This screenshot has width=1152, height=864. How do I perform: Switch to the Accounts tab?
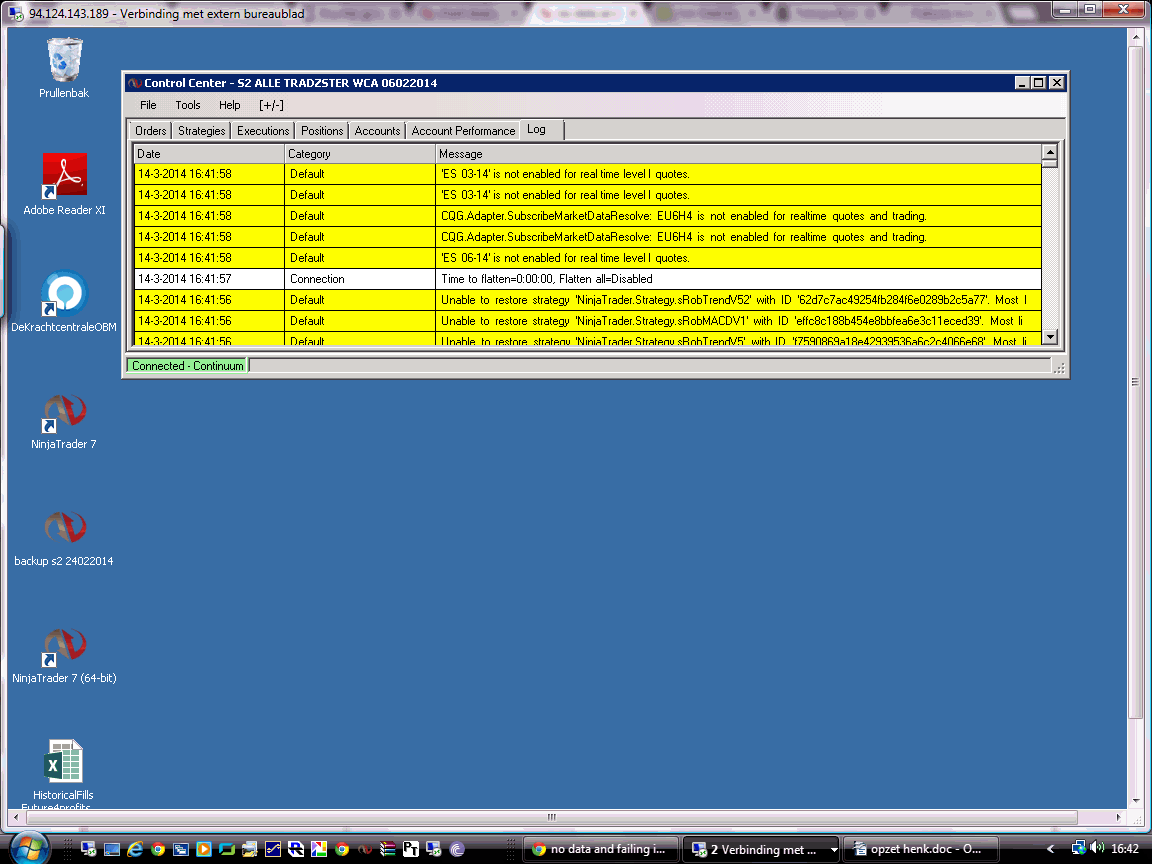pyautogui.click(x=377, y=131)
